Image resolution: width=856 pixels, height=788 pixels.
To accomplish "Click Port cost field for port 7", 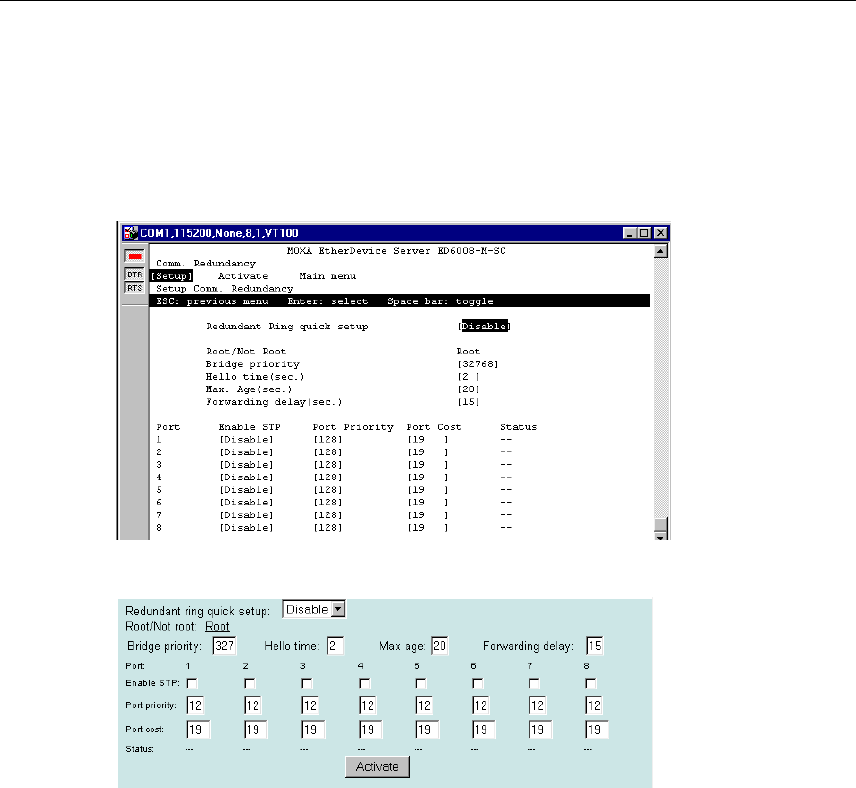I will pyautogui.click(x=540, y=730).
